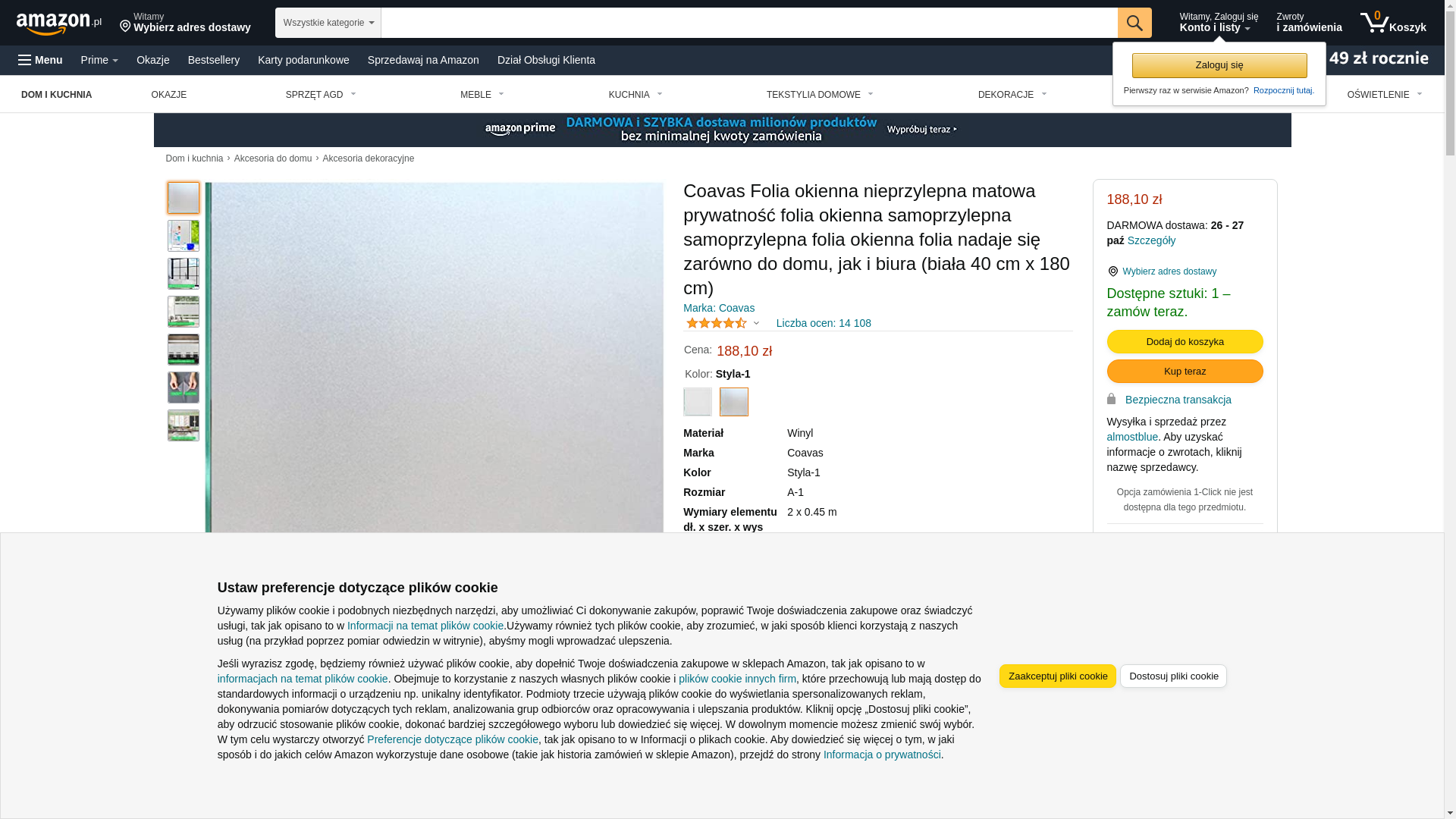This screenshot has width=1456, height=819.
Task: Open the Bestsellery menu item
Action: (x=214, y=60)
